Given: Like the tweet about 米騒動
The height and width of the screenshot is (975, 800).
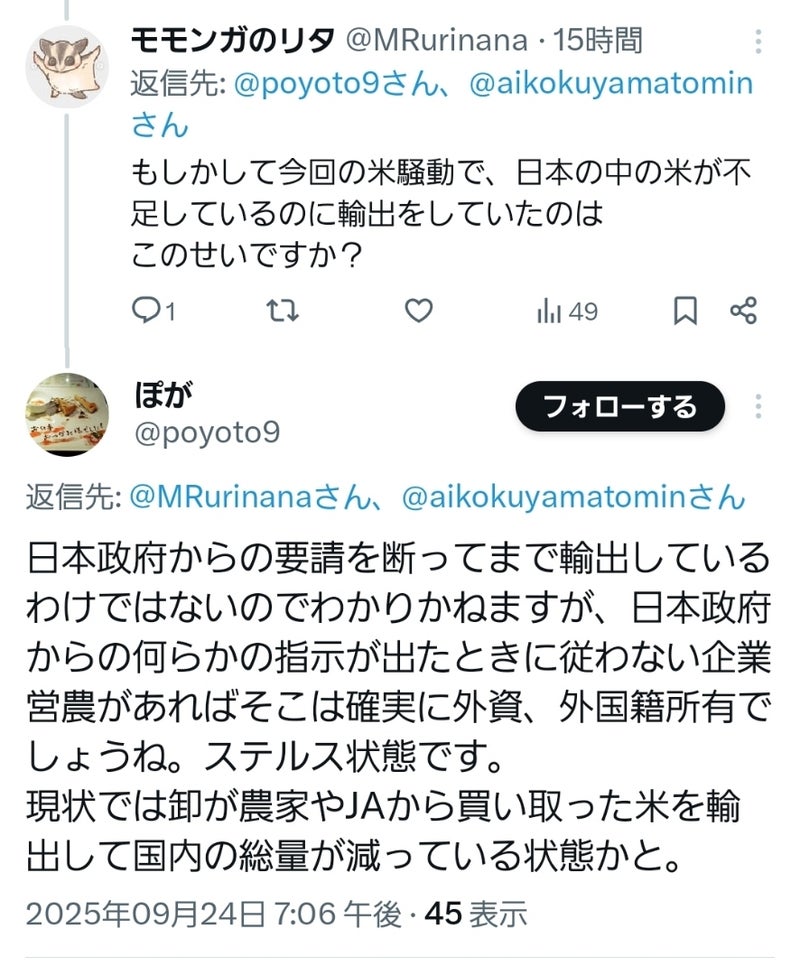Looking at the screenshot, I should 418,310.
